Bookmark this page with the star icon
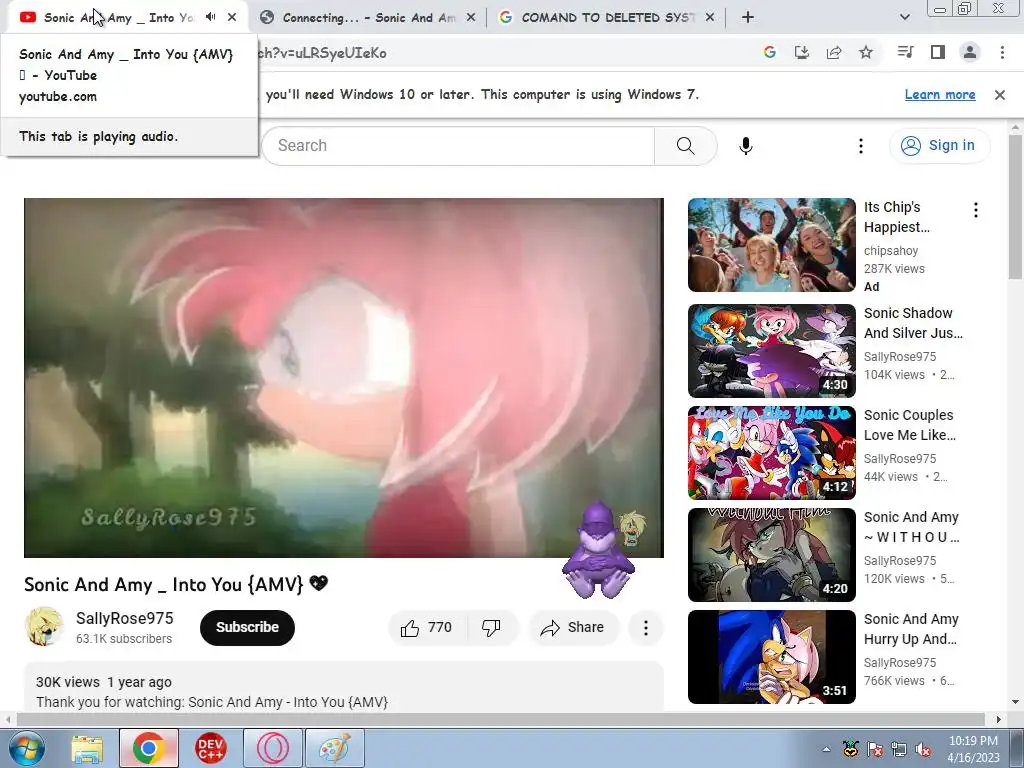The image size is (1024, 768). point(866,52)
